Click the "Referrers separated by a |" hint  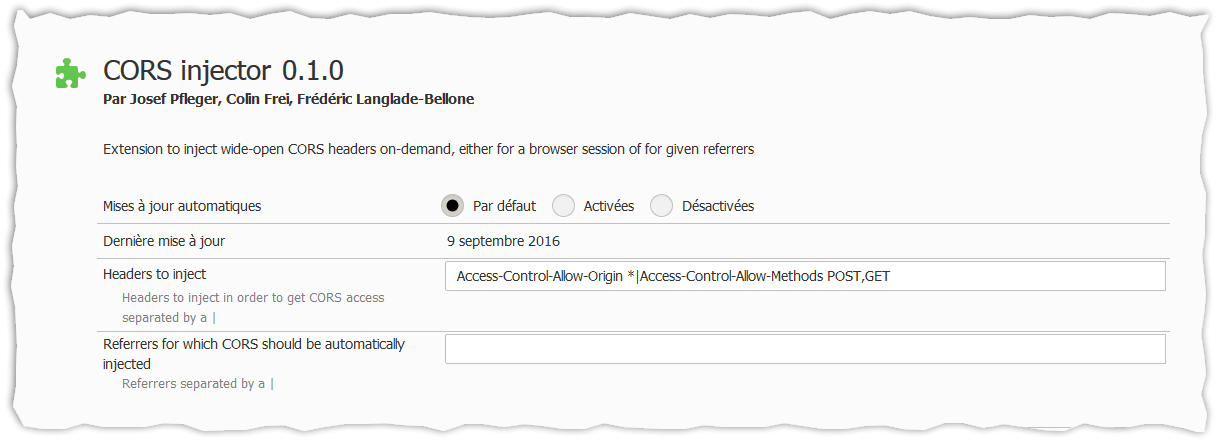click(x=197, y=383)
